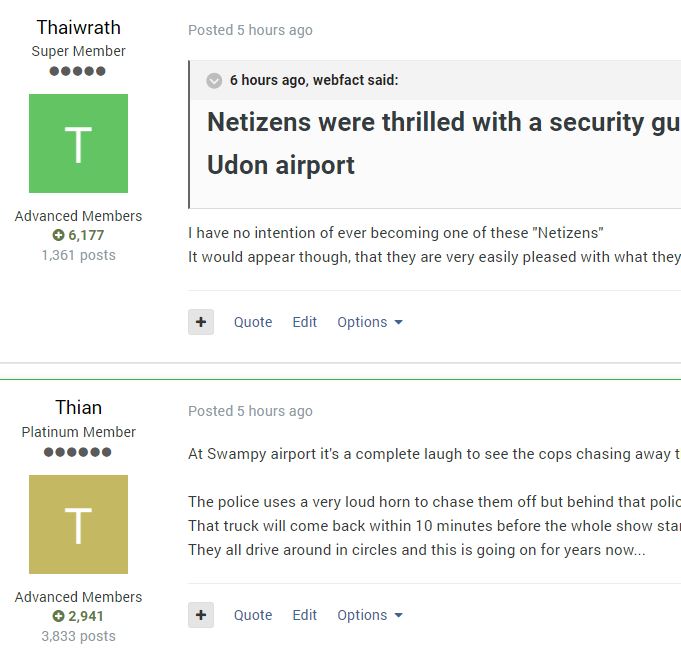Click the green reputation plus icon next to 6,177

click(58, 235)
